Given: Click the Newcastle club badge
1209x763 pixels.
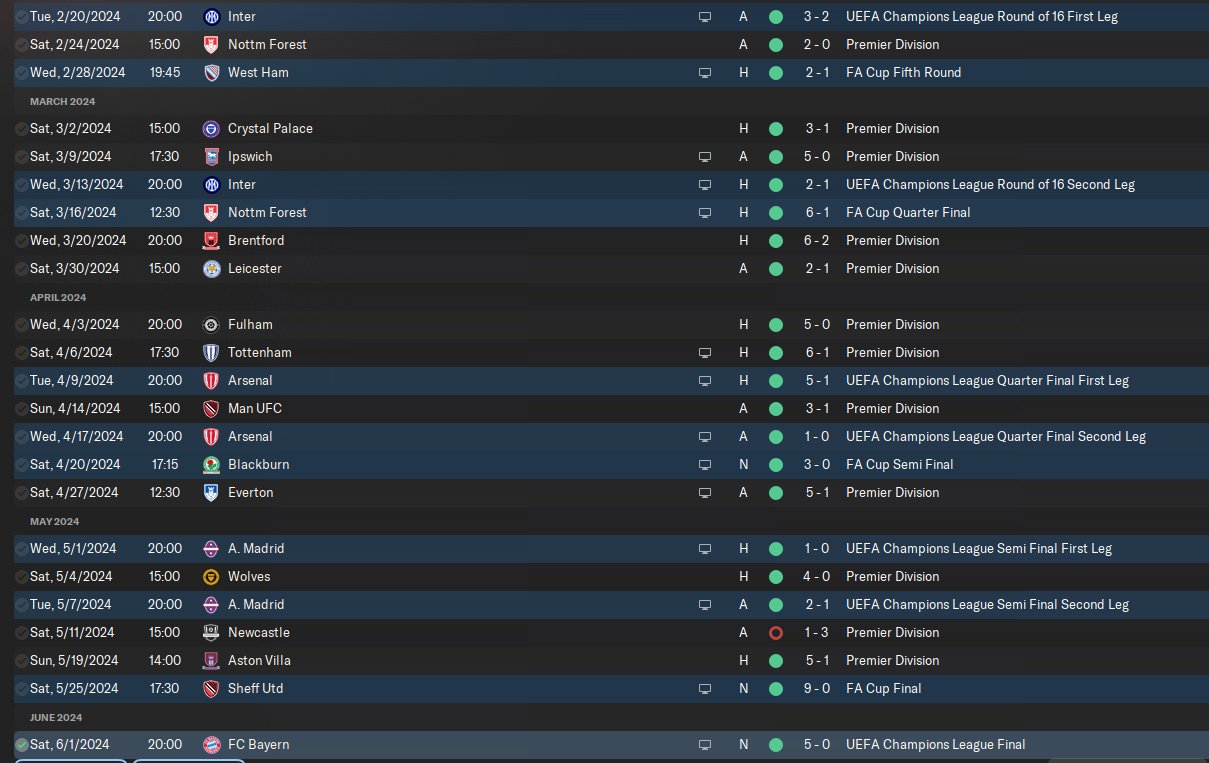Looking at the screenshot, I should (211, 632).
